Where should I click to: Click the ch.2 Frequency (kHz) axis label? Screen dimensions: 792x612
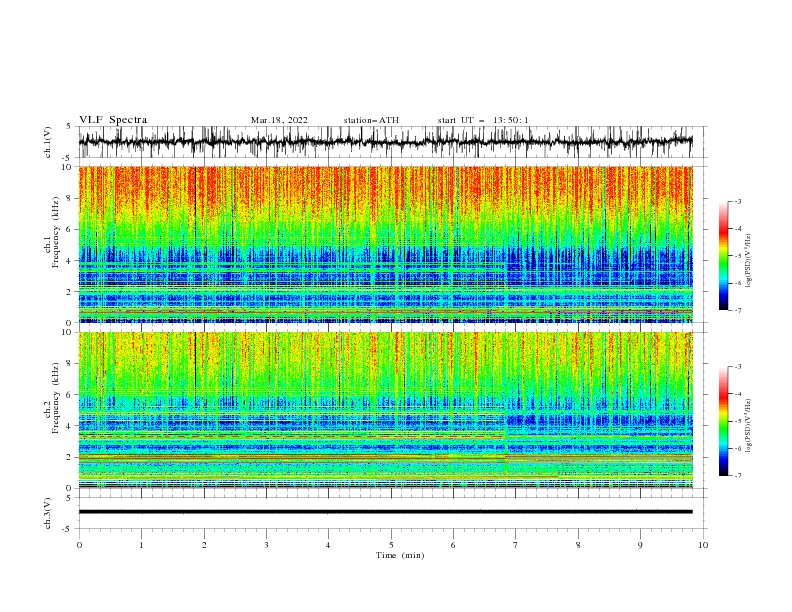(x=52, y=410)
